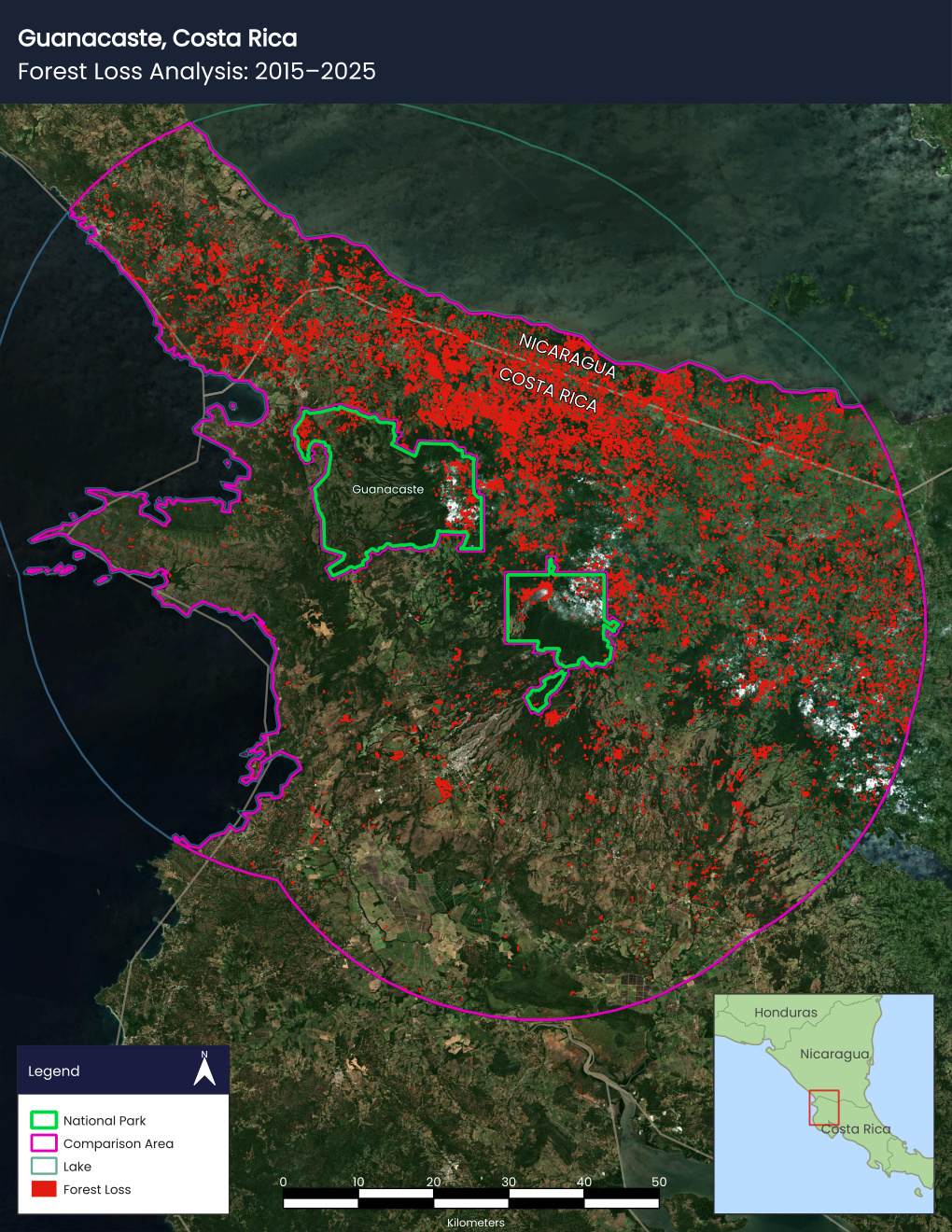
Task: Click the "NICARAGUA" border label on the map
Action: (567, 356)
